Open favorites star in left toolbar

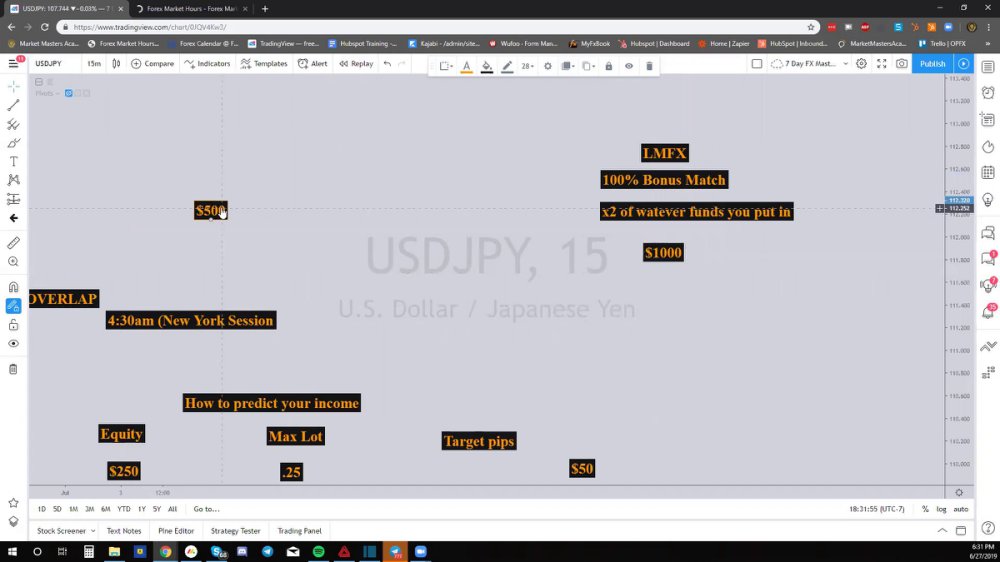click(13, 503)
